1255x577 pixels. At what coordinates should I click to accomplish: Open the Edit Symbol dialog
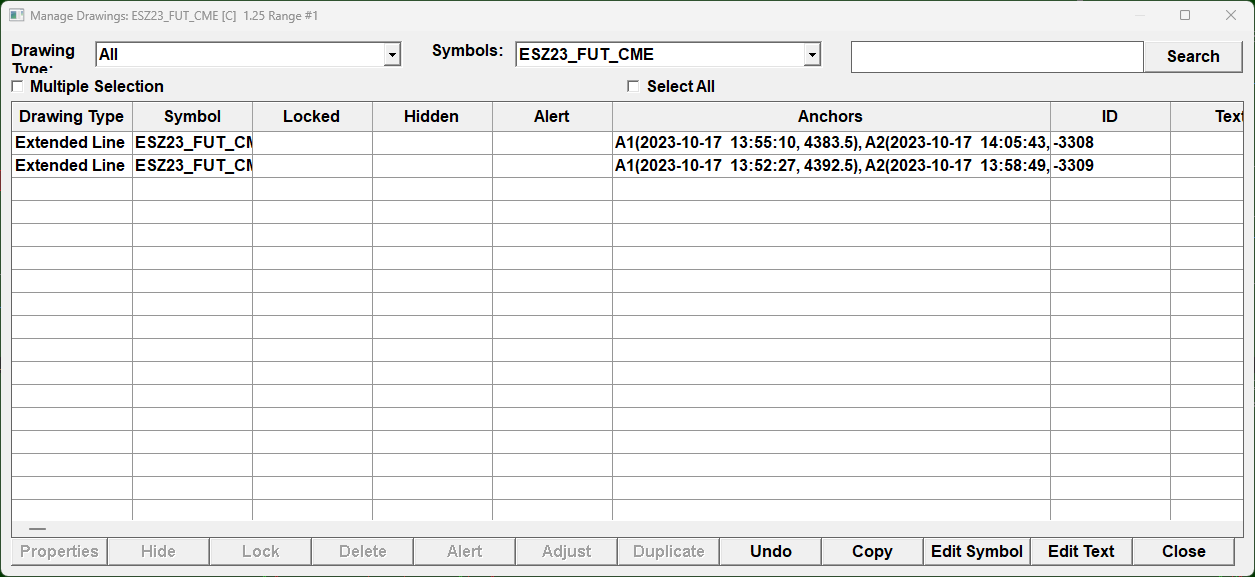click(x=976, y=552)
